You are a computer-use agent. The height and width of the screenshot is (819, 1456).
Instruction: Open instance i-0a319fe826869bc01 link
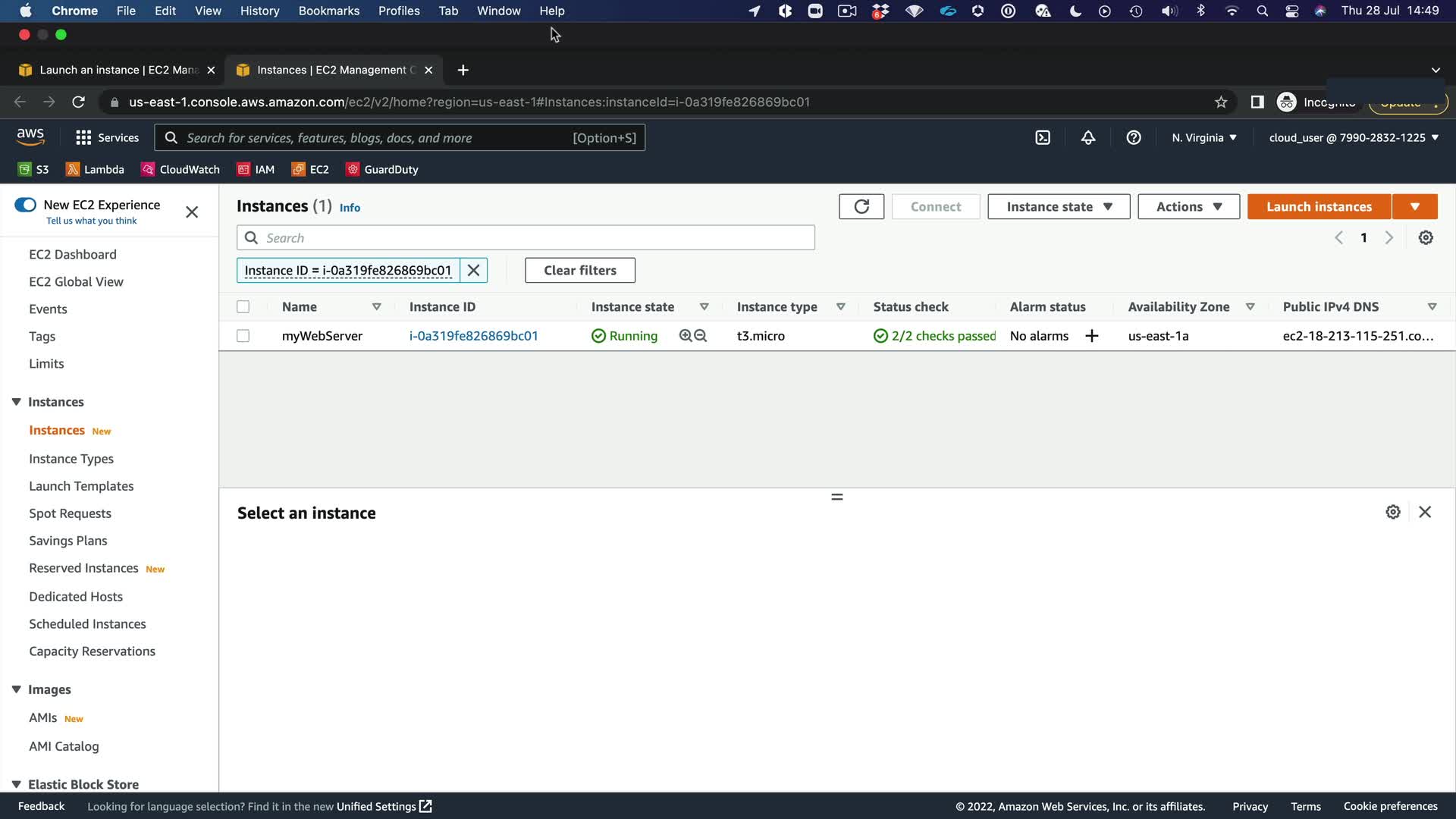[473, 336]
